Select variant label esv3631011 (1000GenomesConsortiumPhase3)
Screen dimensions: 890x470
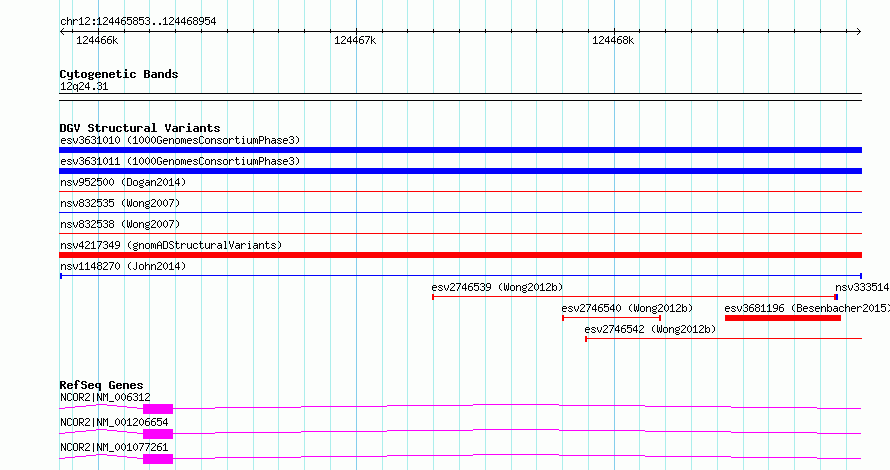click(x=180, y=161)
